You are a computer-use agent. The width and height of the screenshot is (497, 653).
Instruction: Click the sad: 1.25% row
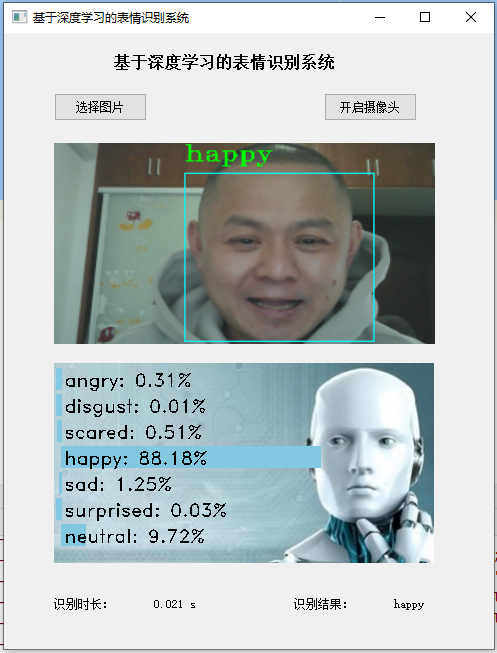115,484
